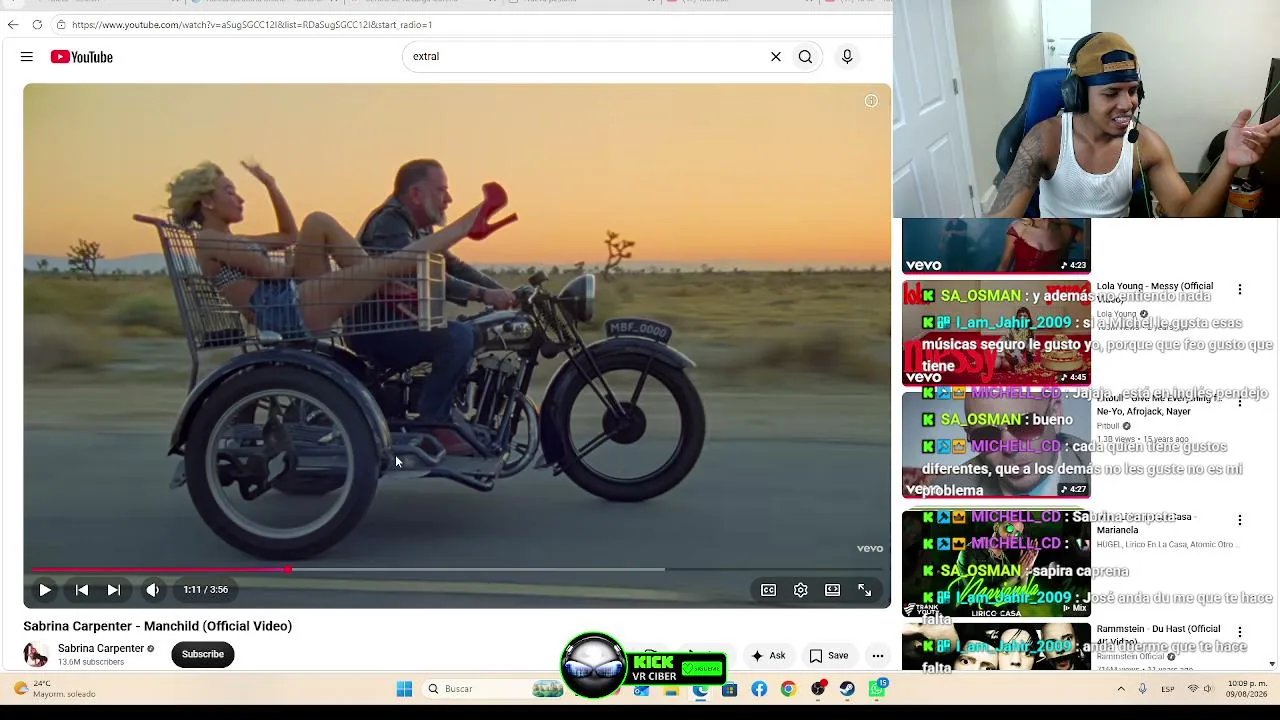This screenshot has width=1280, height=720.
Task: Open the Rammstein - Du Hast title
Action: (x=1158, y=634)
